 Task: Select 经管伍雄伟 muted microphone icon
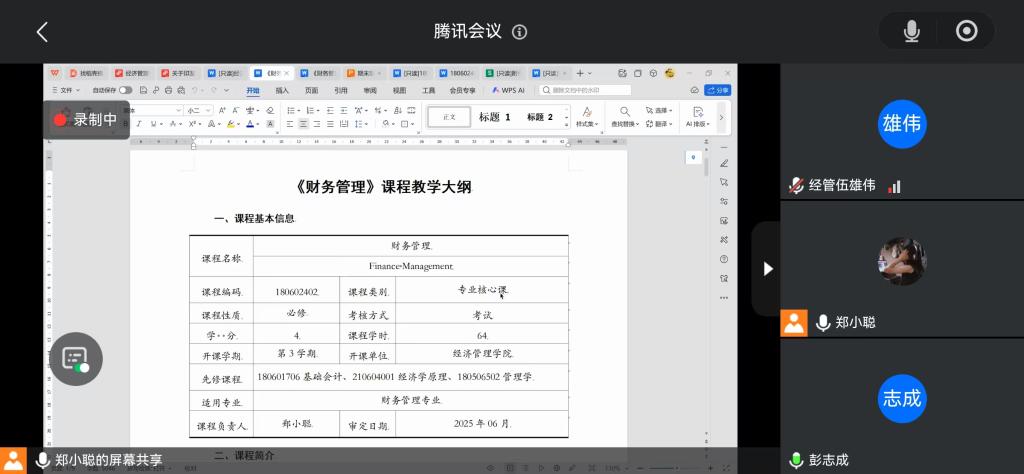pyautogui.click(x=796, y=185)
